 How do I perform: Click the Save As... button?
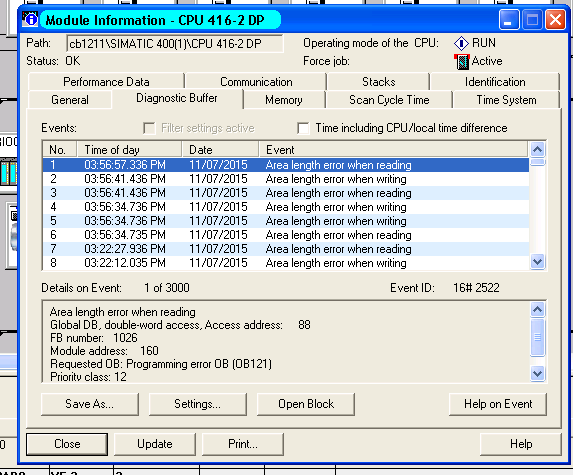click(90, 404)
